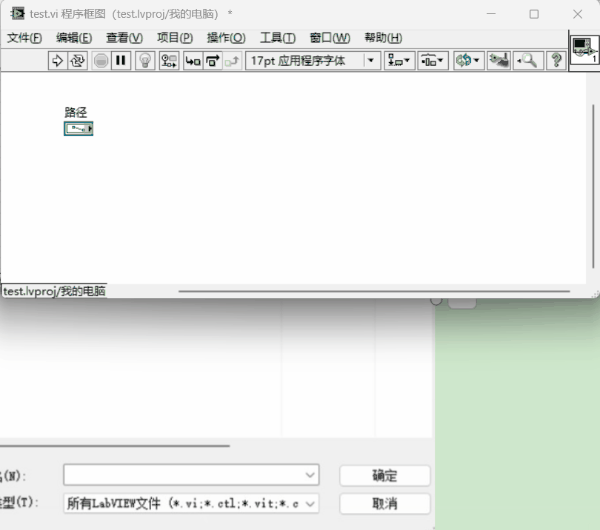Open the 窗口(W) menu

330,38
